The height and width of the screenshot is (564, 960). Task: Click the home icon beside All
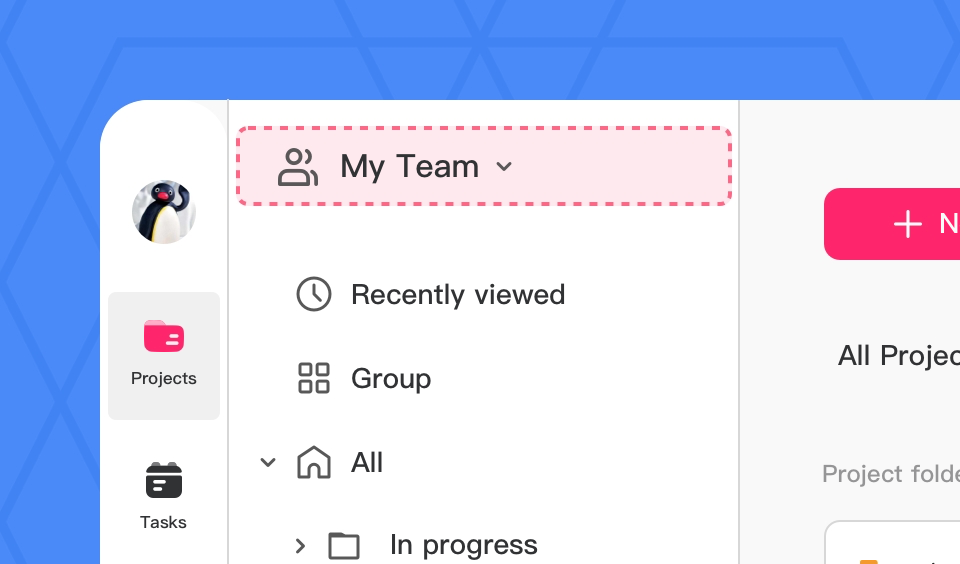(314, 462)
